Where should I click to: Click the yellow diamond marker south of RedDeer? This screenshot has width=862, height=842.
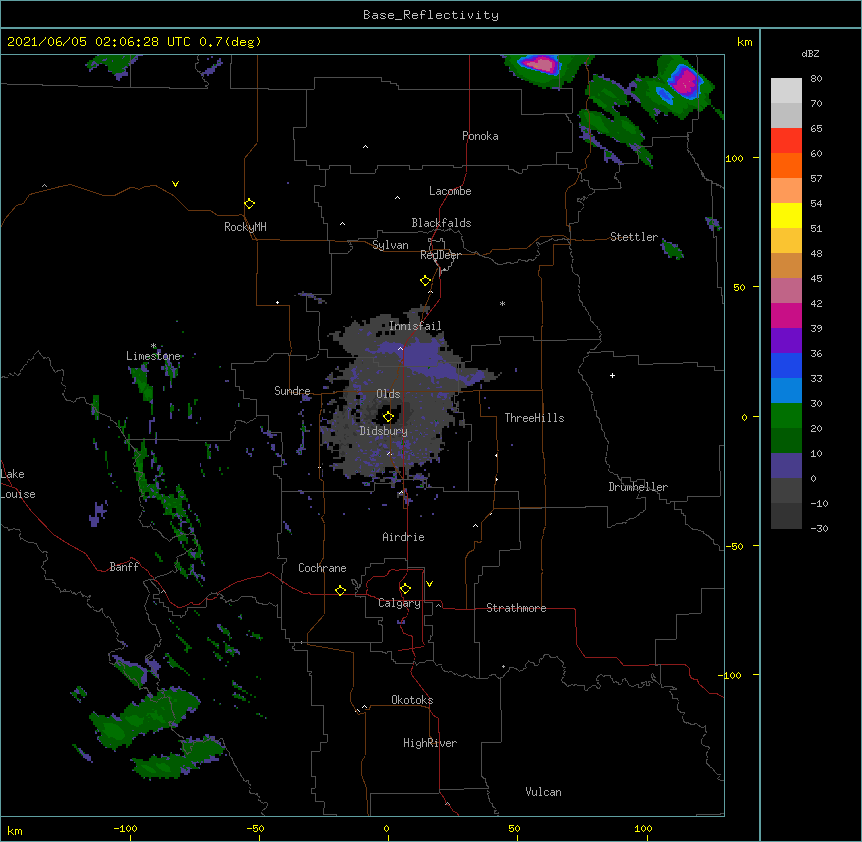pos(425,281)
